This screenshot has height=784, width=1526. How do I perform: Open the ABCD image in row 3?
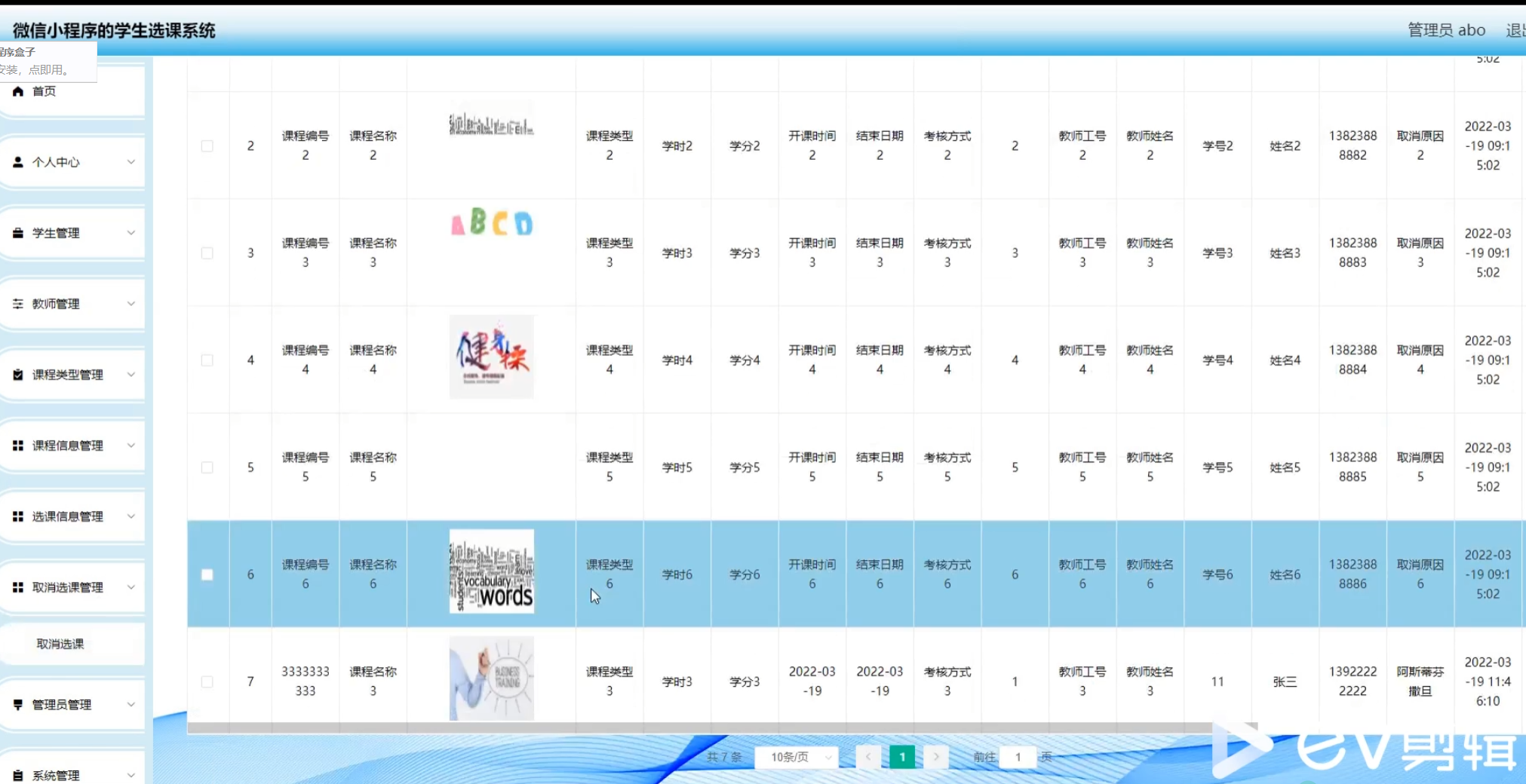(491, 222)
